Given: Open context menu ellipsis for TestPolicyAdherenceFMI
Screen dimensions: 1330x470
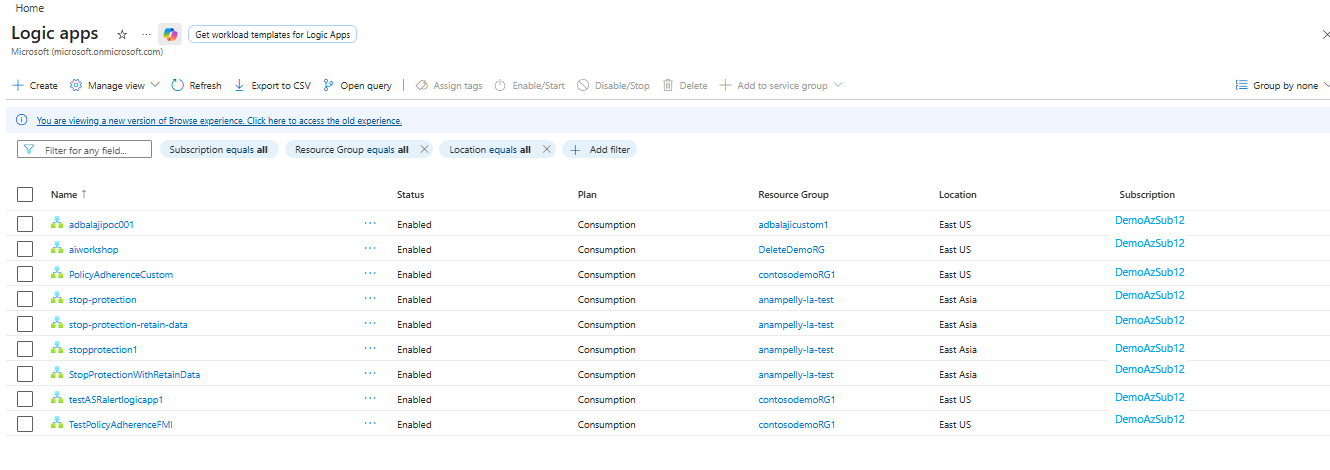Looking at the screenshot, I should (x=370, y=424).
